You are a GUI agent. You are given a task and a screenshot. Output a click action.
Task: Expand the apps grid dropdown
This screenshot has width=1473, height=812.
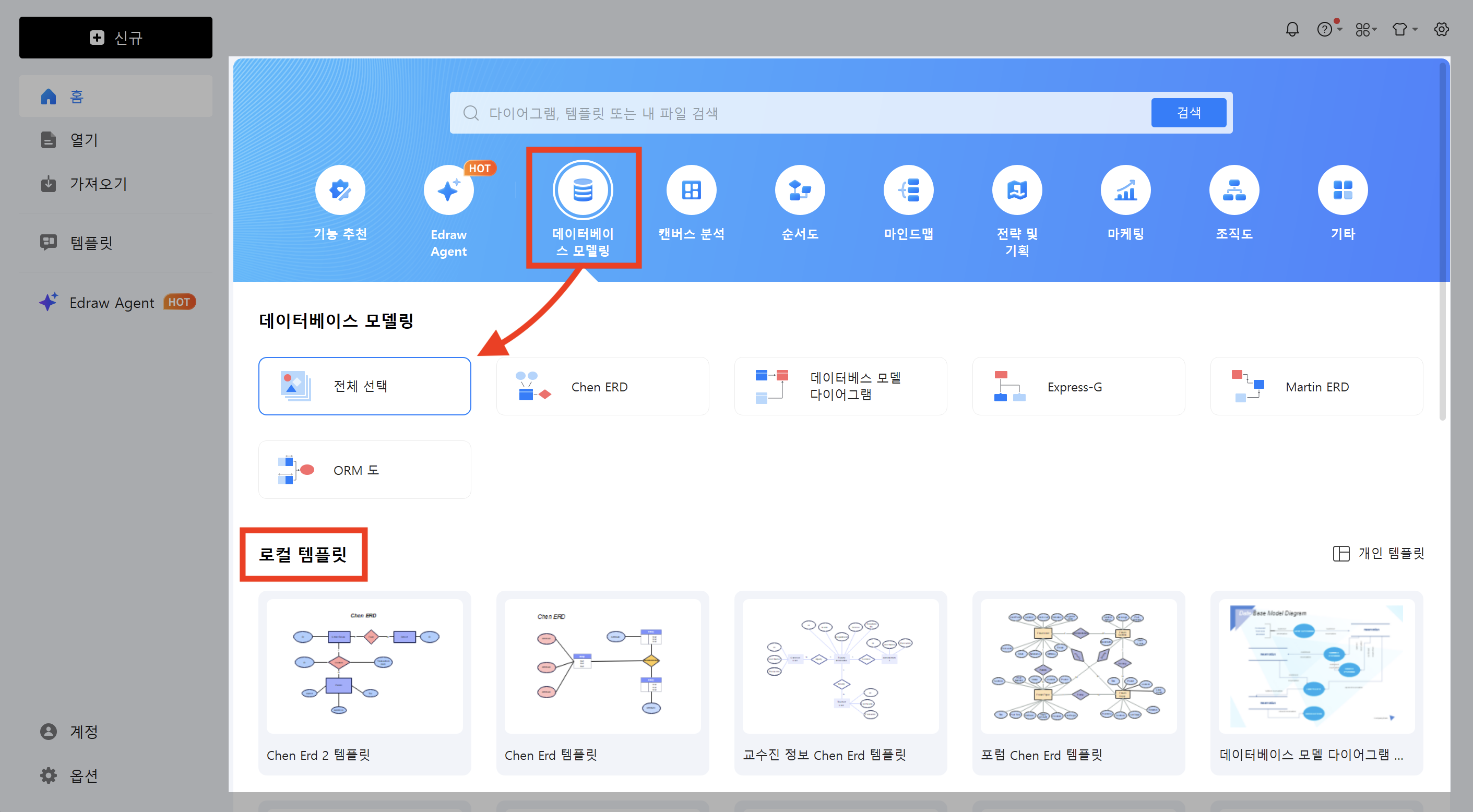(1365, 29)
